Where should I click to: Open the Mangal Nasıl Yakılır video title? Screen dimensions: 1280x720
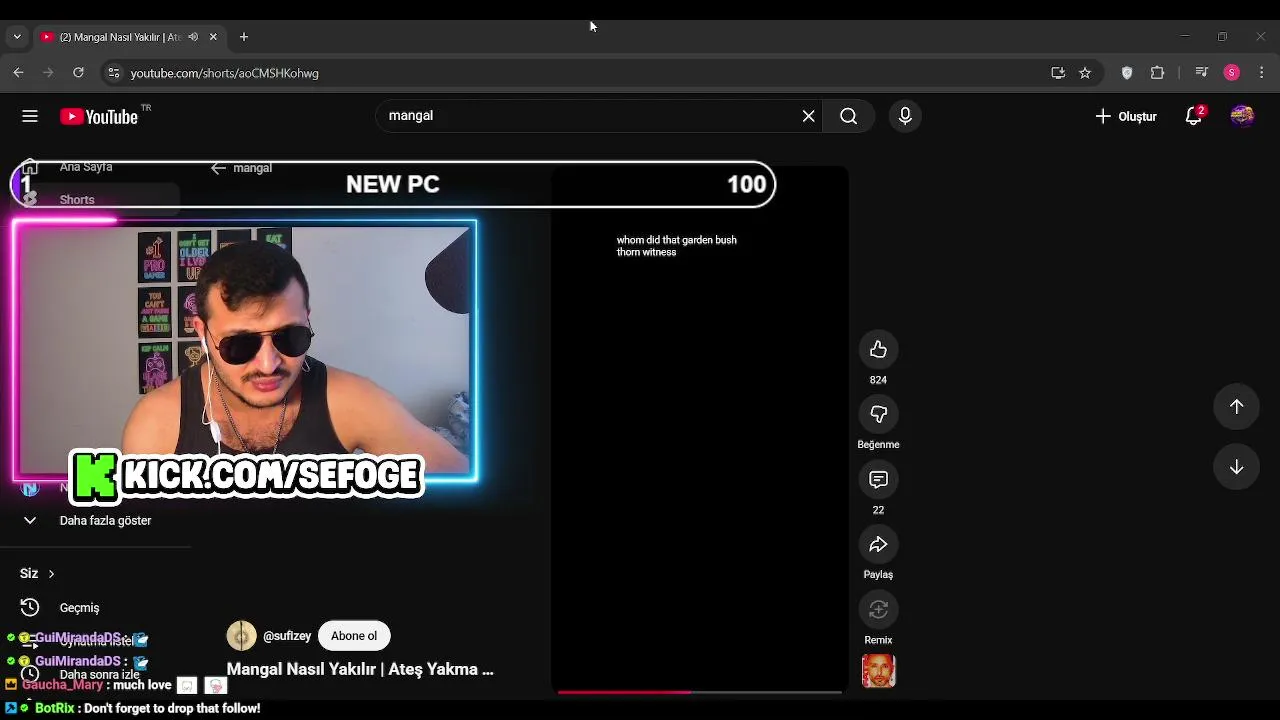(x=360, y=669)
